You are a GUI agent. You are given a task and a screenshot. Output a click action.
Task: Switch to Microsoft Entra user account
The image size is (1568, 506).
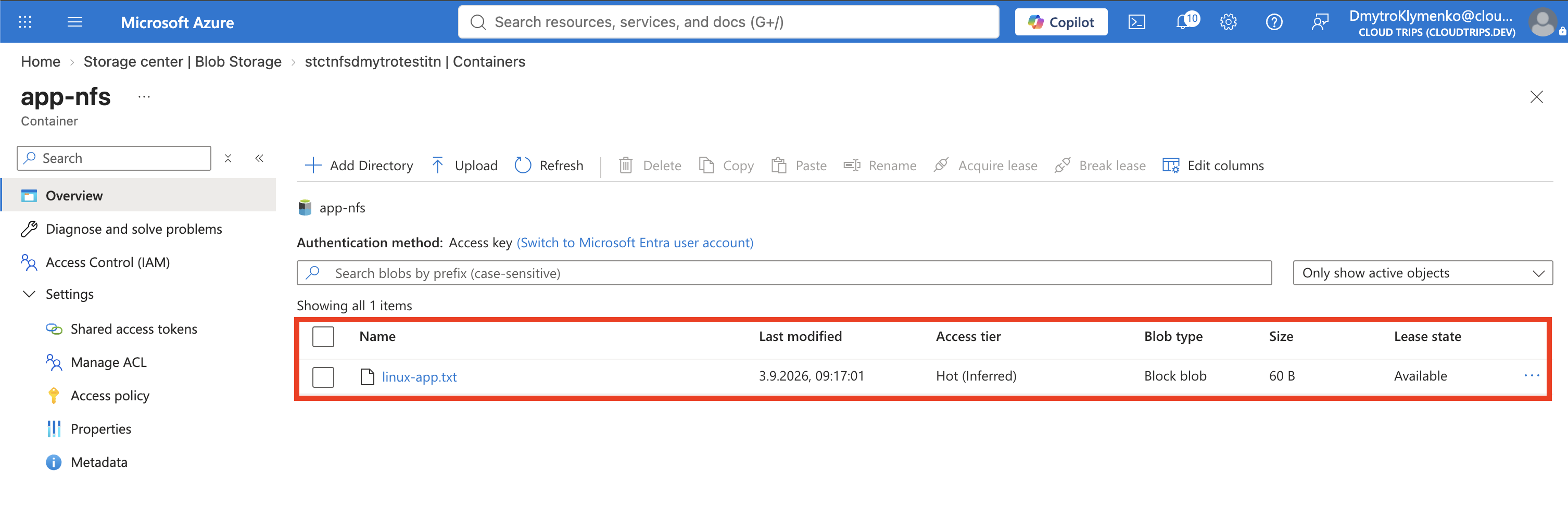pyautogui.click(x=635, y=243)
